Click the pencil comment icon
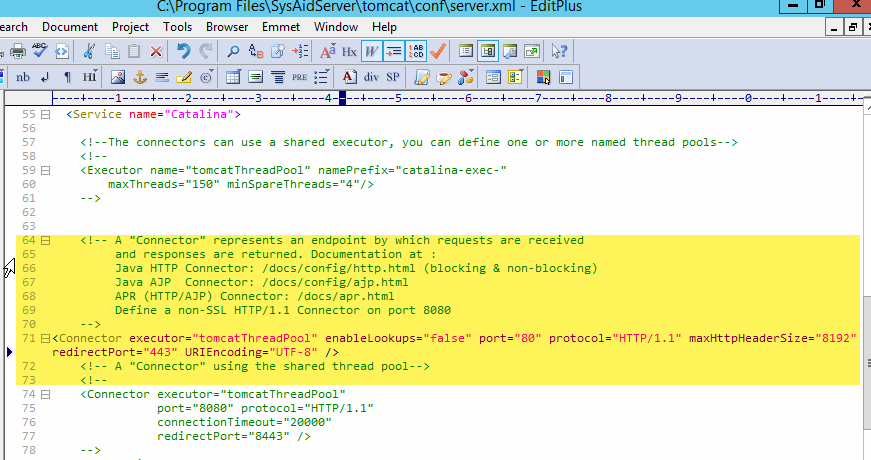The image size is (871, 460). (183, 77)
